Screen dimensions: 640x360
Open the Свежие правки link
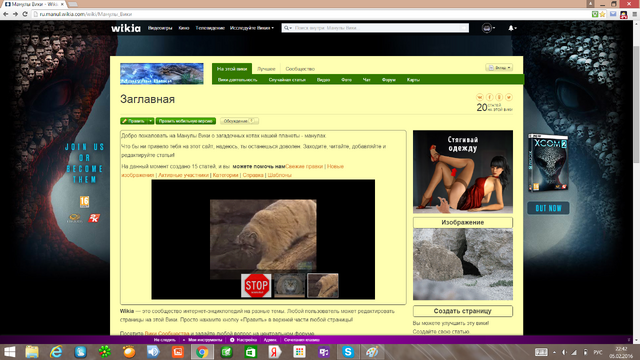pos(304,167)
